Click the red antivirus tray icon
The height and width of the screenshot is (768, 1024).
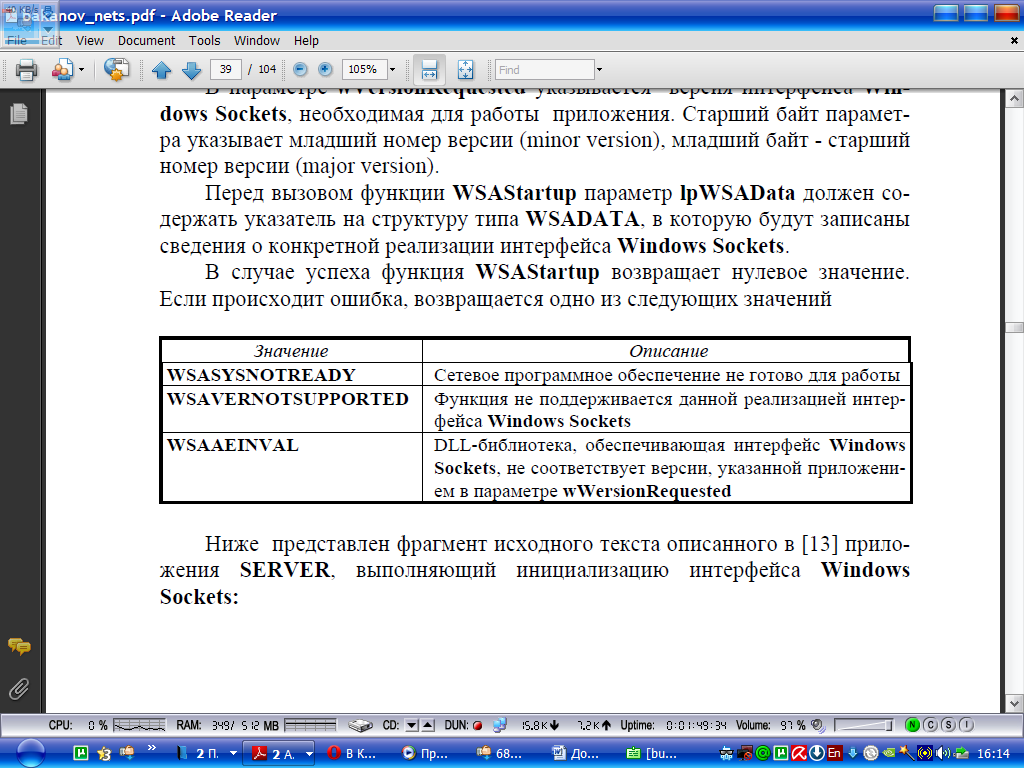coord(799,753)
